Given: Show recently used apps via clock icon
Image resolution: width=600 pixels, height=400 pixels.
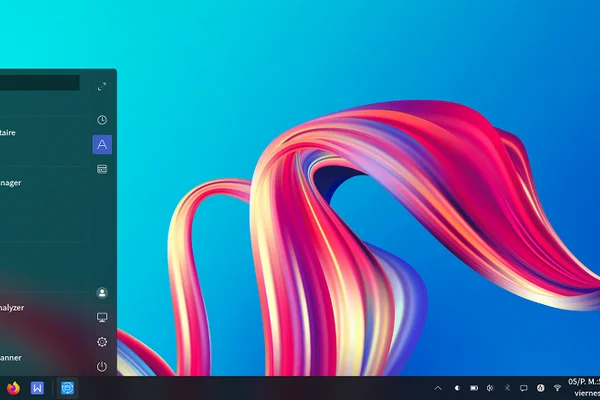Looking at the screenshot, I should click(x=102, y=120).
